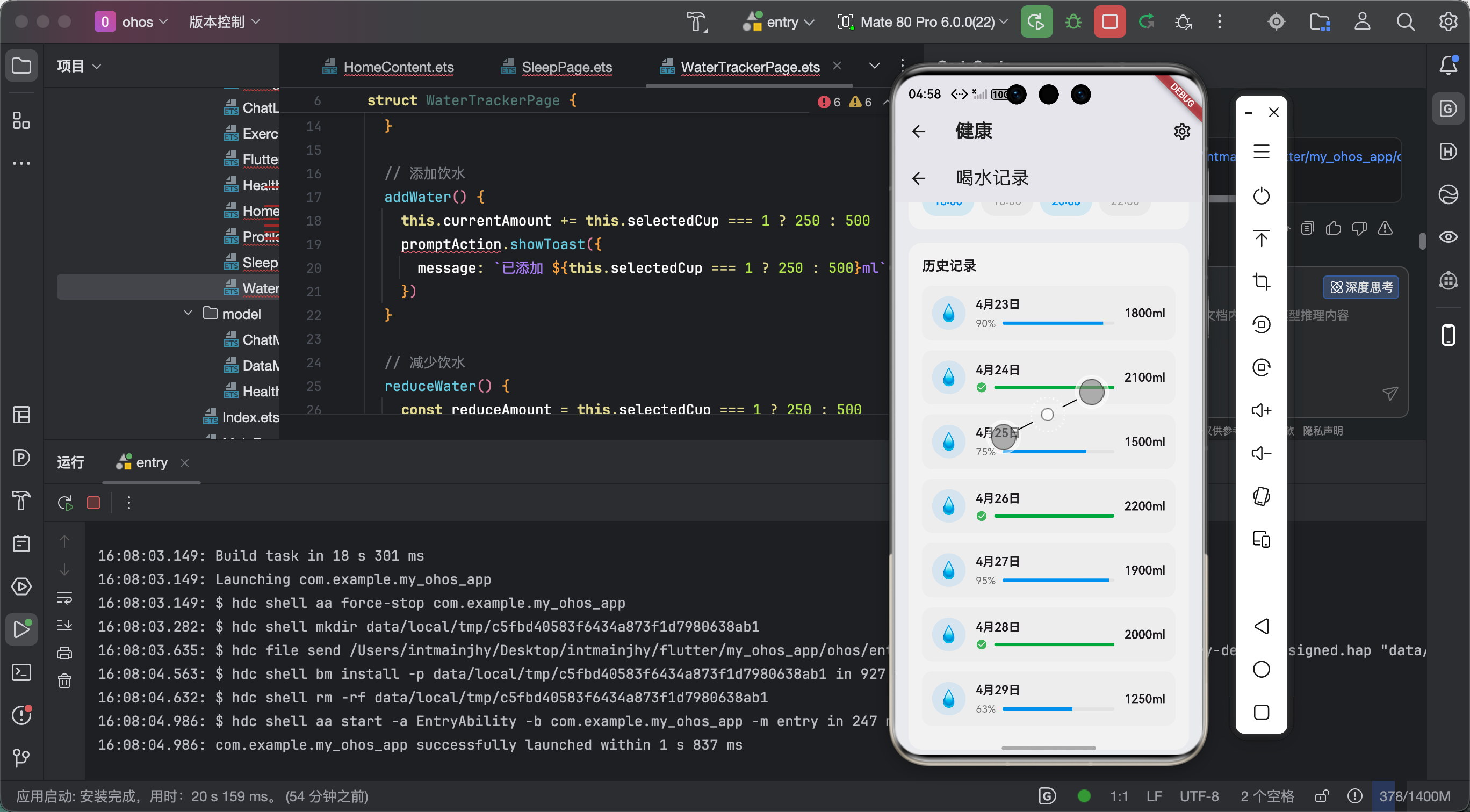Switch to SleepPage.ets editor tab
This screenshot has height=812, width=1470.
[566, 67]
